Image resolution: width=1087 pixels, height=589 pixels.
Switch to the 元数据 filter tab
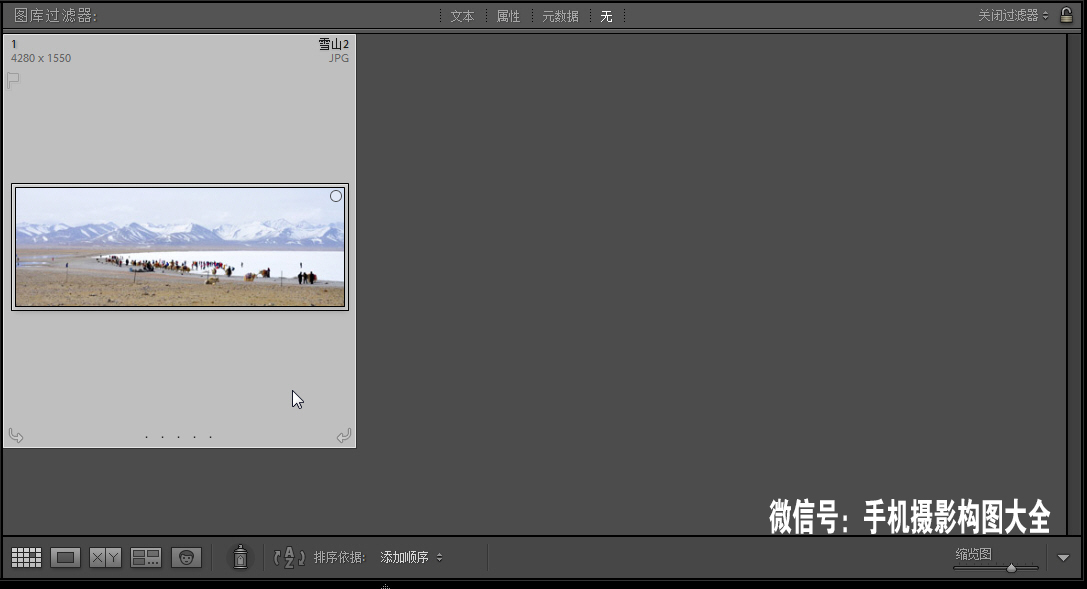(x=560, y=16)
